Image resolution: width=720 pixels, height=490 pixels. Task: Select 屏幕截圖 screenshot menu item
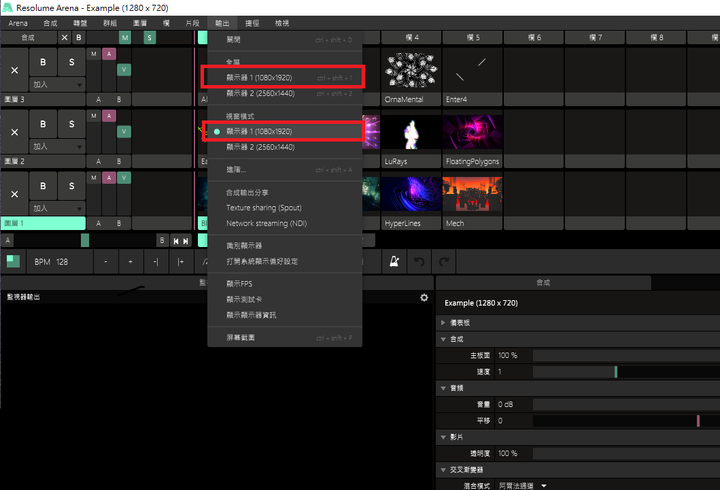[x=285, y=338]
